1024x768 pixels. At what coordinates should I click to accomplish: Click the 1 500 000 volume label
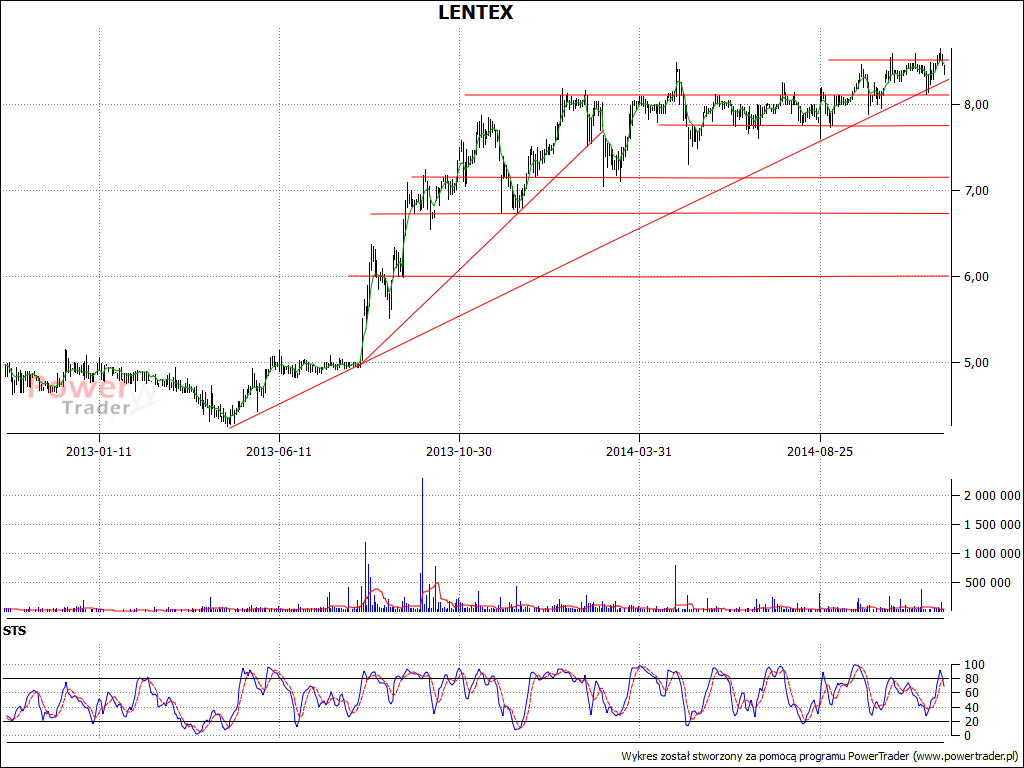pos(992,524)
